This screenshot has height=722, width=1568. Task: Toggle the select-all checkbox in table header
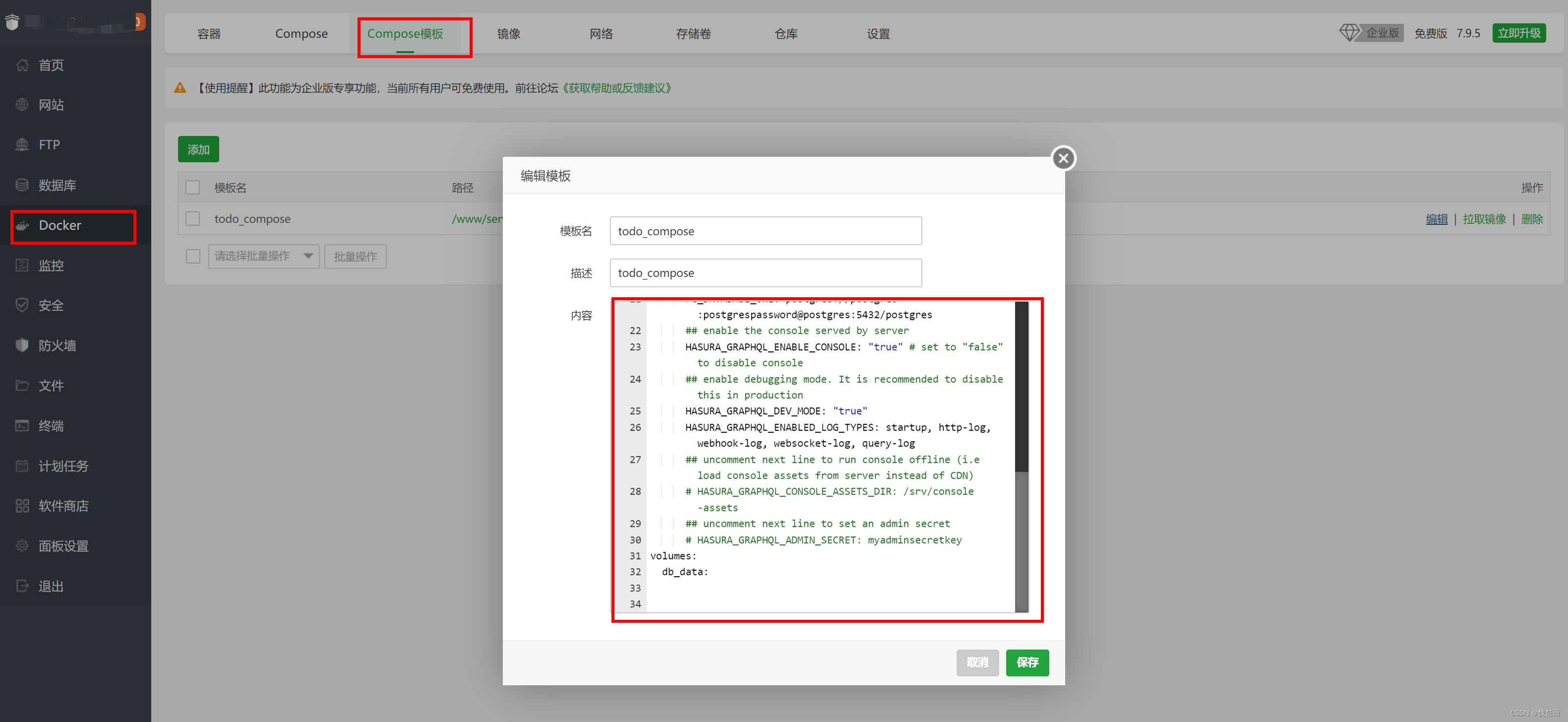click(x=193, y=188)
